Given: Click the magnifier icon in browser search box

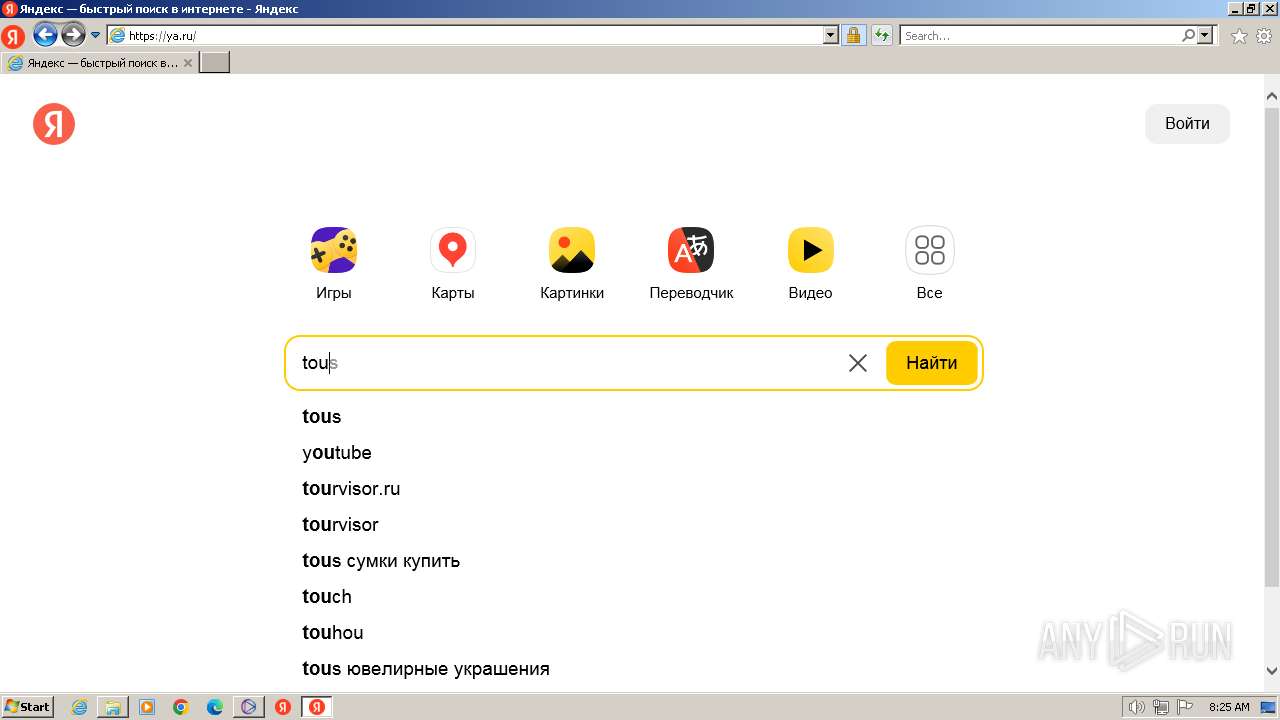Looking at the screenshot, I should pyautogui.click(x=1188, y=35).
